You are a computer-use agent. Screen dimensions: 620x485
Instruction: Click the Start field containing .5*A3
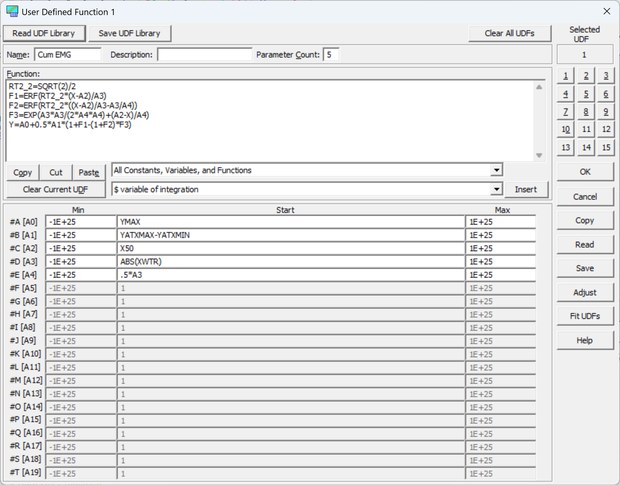pyautogui.click(x=291, y=275)
